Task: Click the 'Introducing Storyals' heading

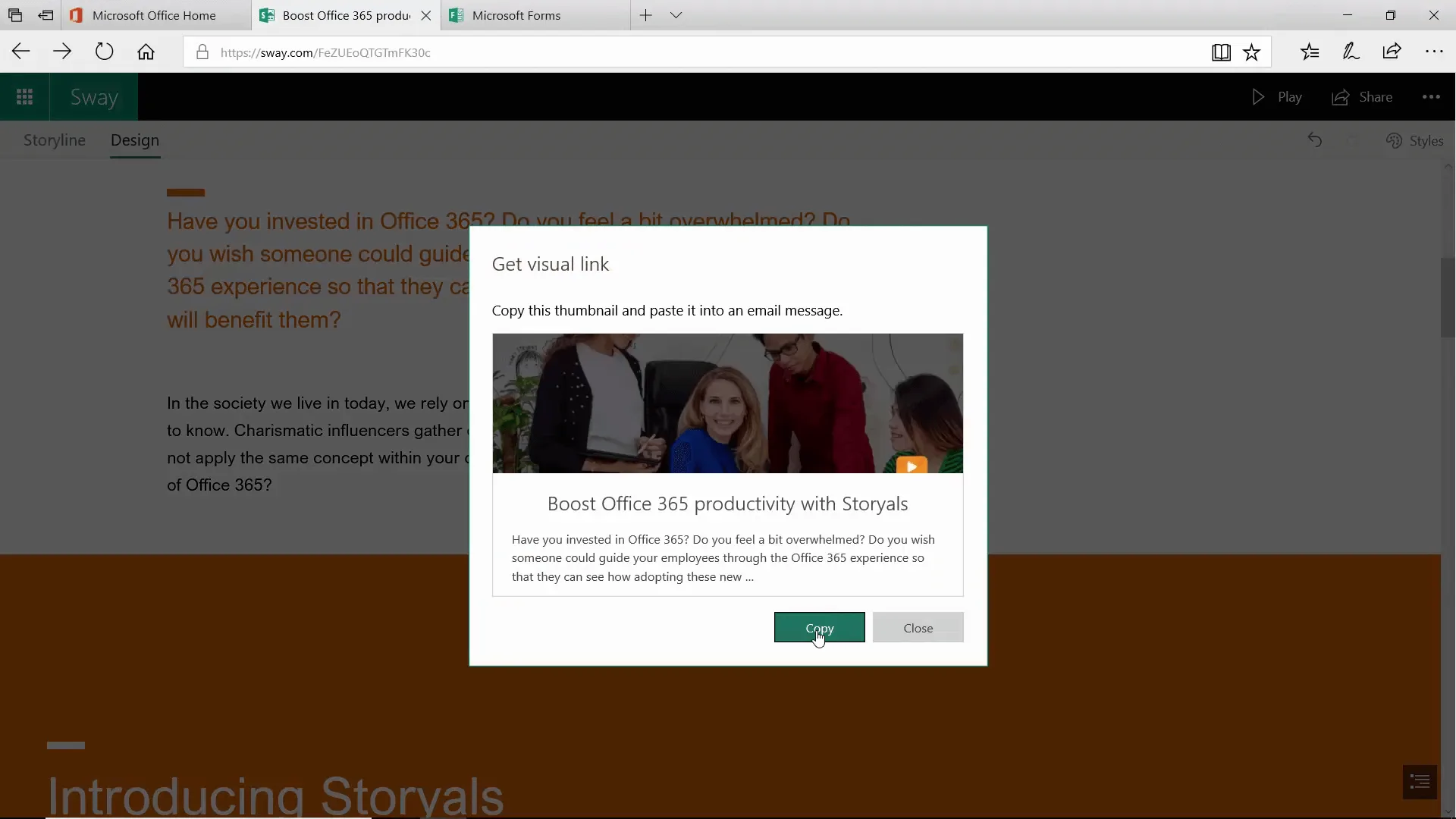Action: point(275,795)
